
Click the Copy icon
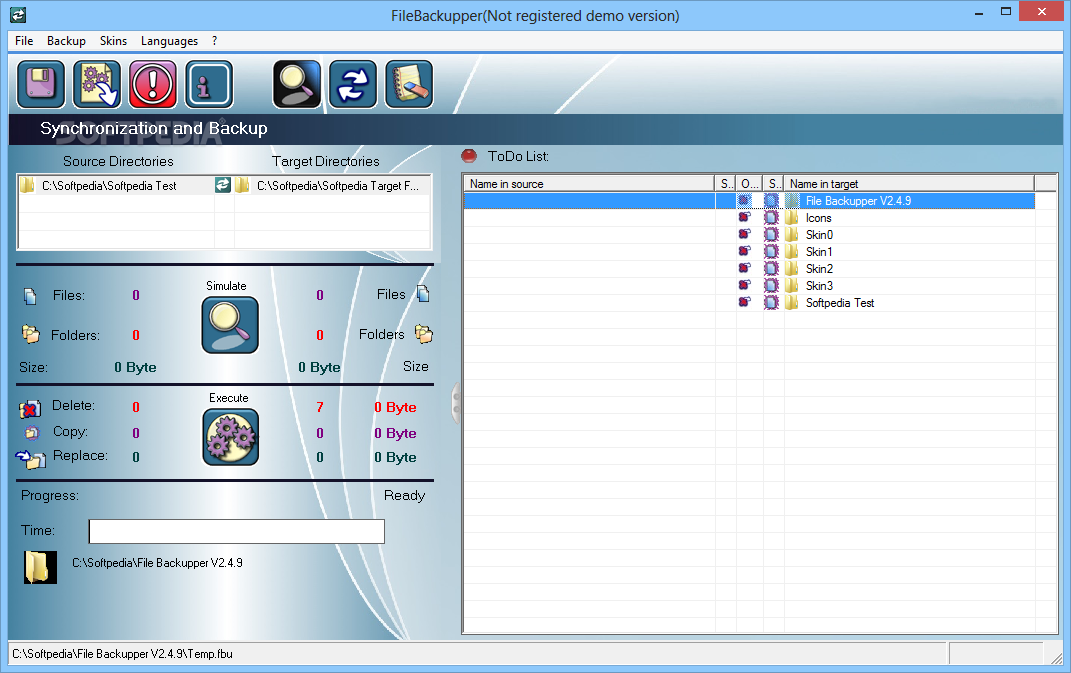(31, 432)
